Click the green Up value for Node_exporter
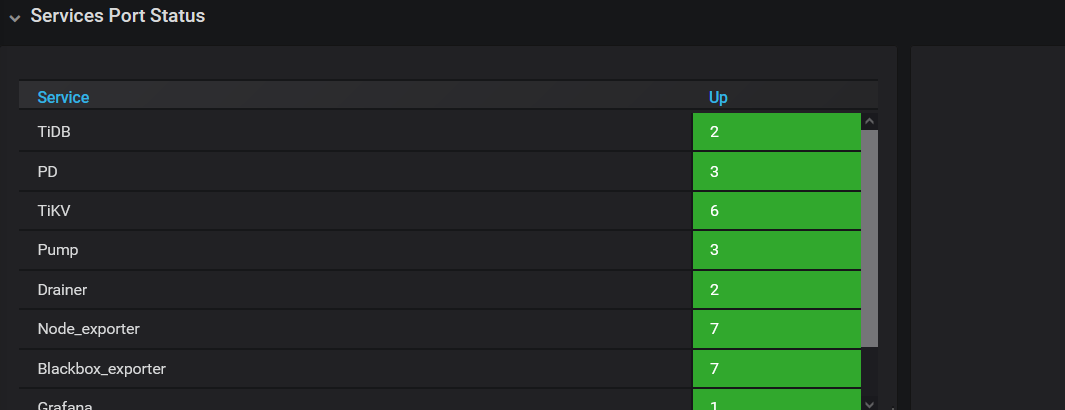This screenshot has width=1065, height=410. 776,329
